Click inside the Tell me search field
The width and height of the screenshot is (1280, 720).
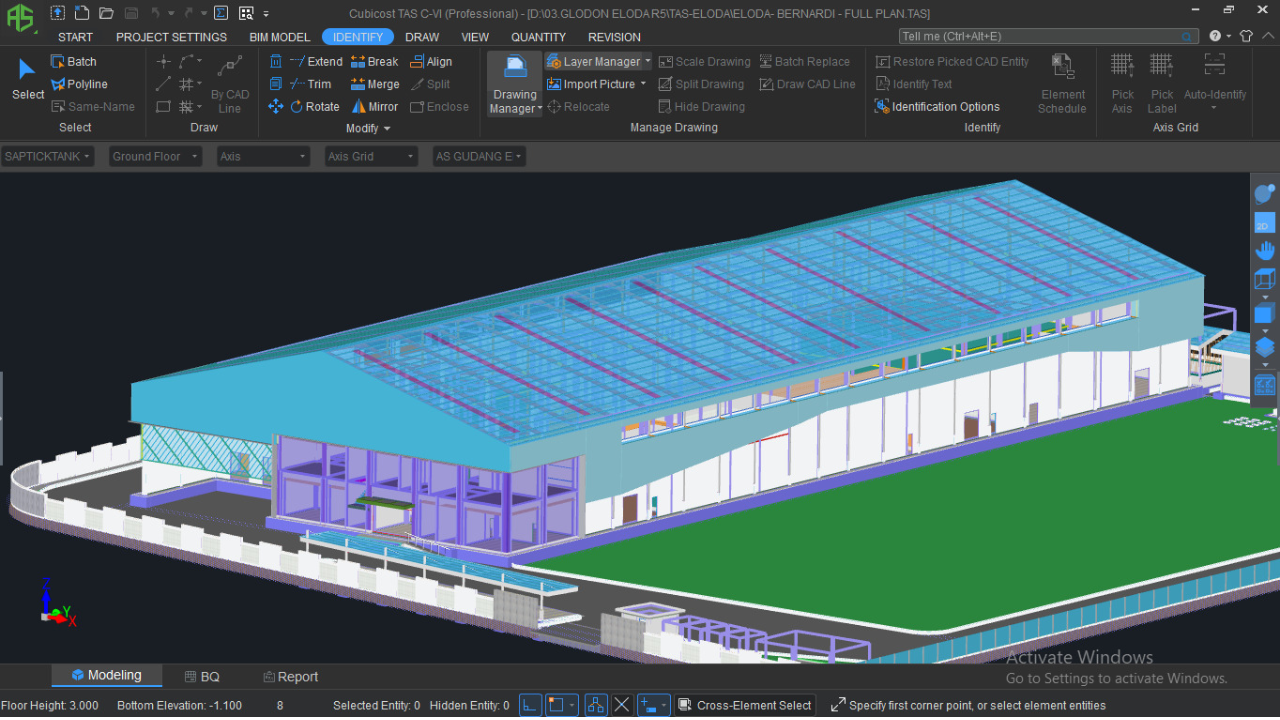coord(1040,35)
